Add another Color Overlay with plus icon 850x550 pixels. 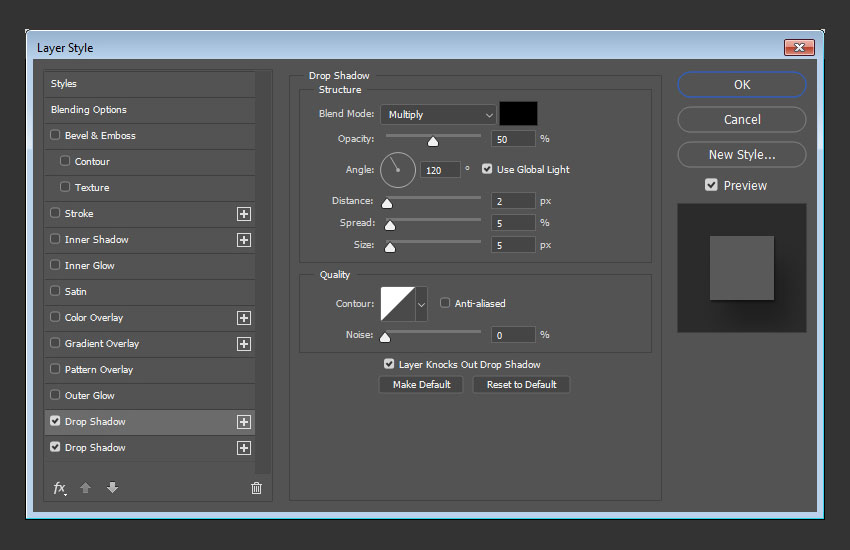click(x=244, y=318)
